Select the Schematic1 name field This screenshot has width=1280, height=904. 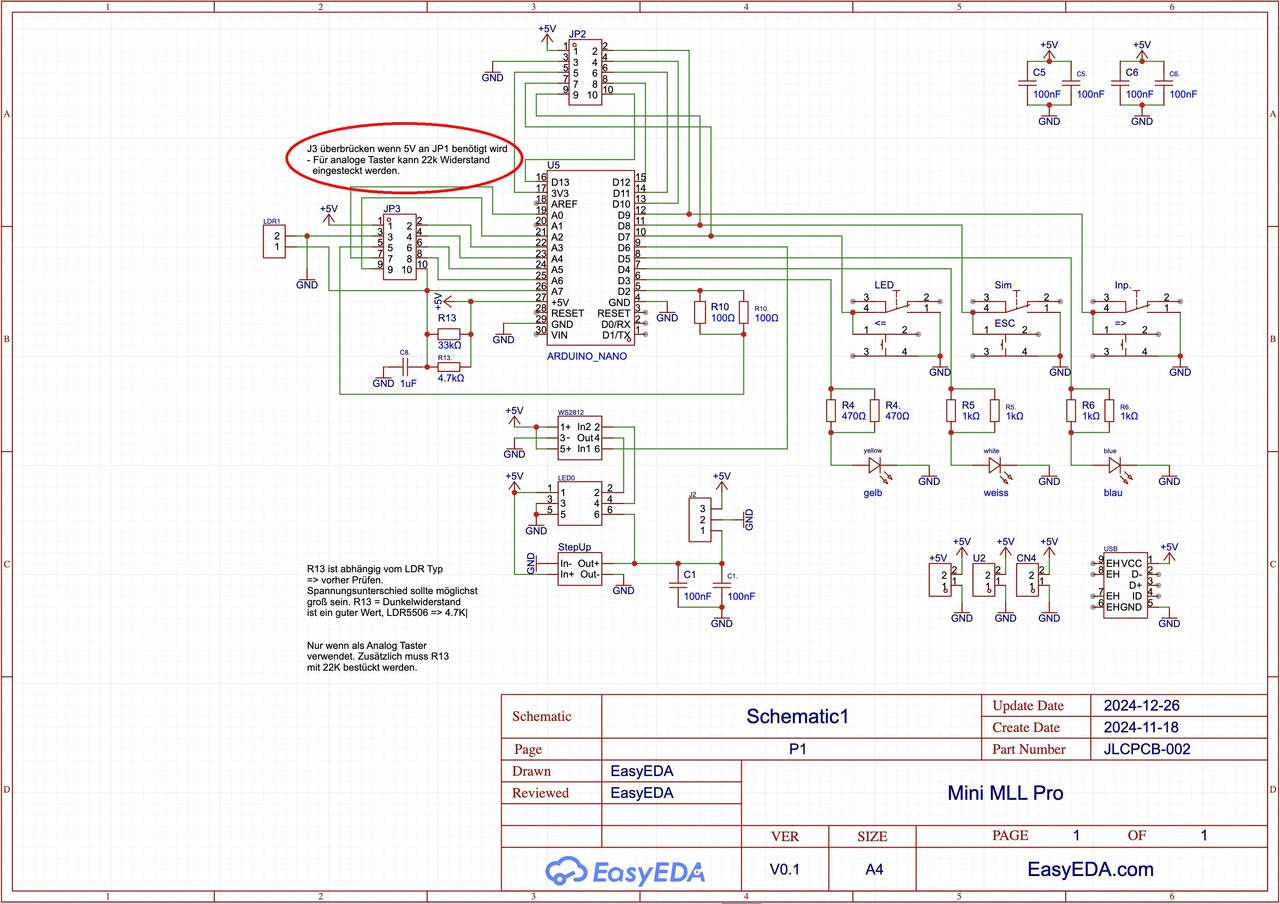pyautogui.click(x=797, y=716)
